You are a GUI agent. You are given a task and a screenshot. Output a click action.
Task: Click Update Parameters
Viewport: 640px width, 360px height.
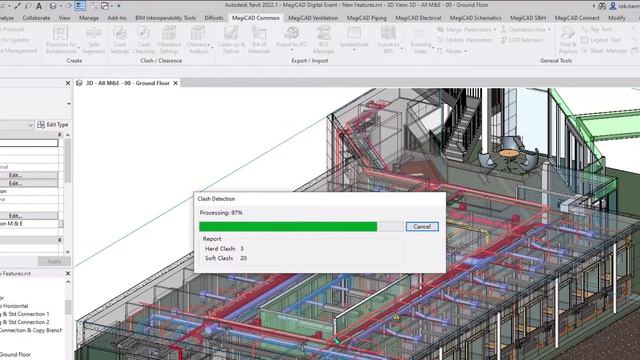(x=465, y=40)
